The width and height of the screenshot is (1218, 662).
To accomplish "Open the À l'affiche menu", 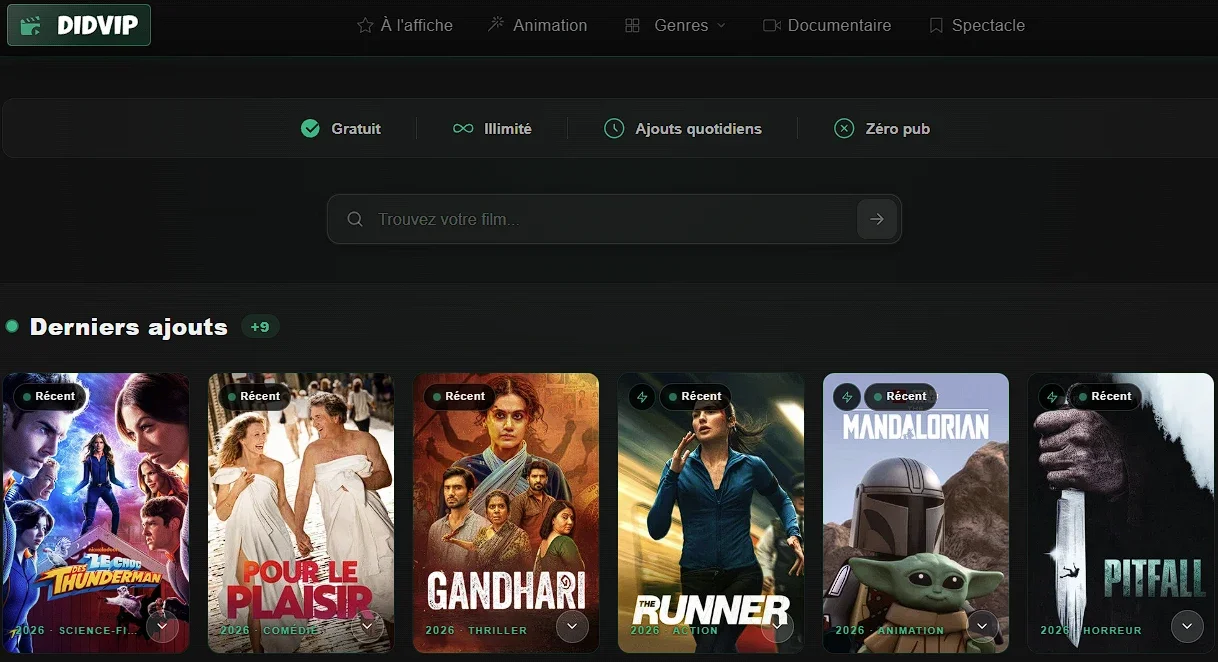I will 405,25.
